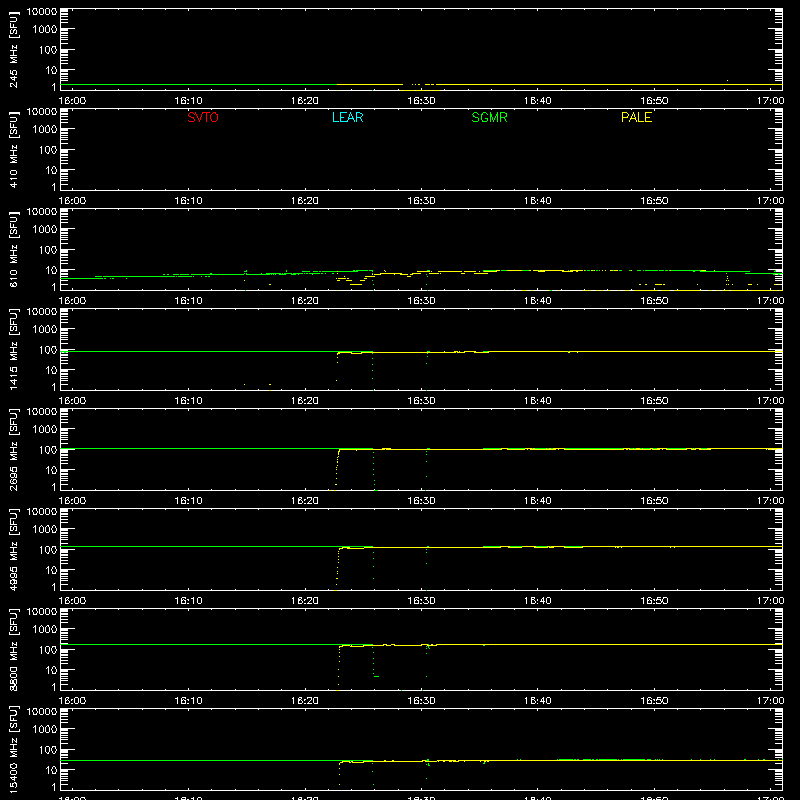Click 16:30 time label below 245 MHz plot
Image resolution: width=800 pixels, height=800 pixels.
pyautogui.click(x=421, y=101)
